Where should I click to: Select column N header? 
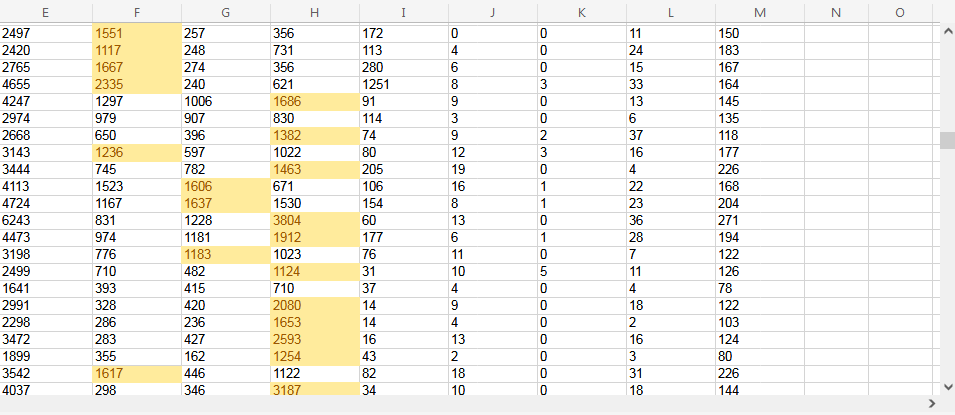click(836, 13)
